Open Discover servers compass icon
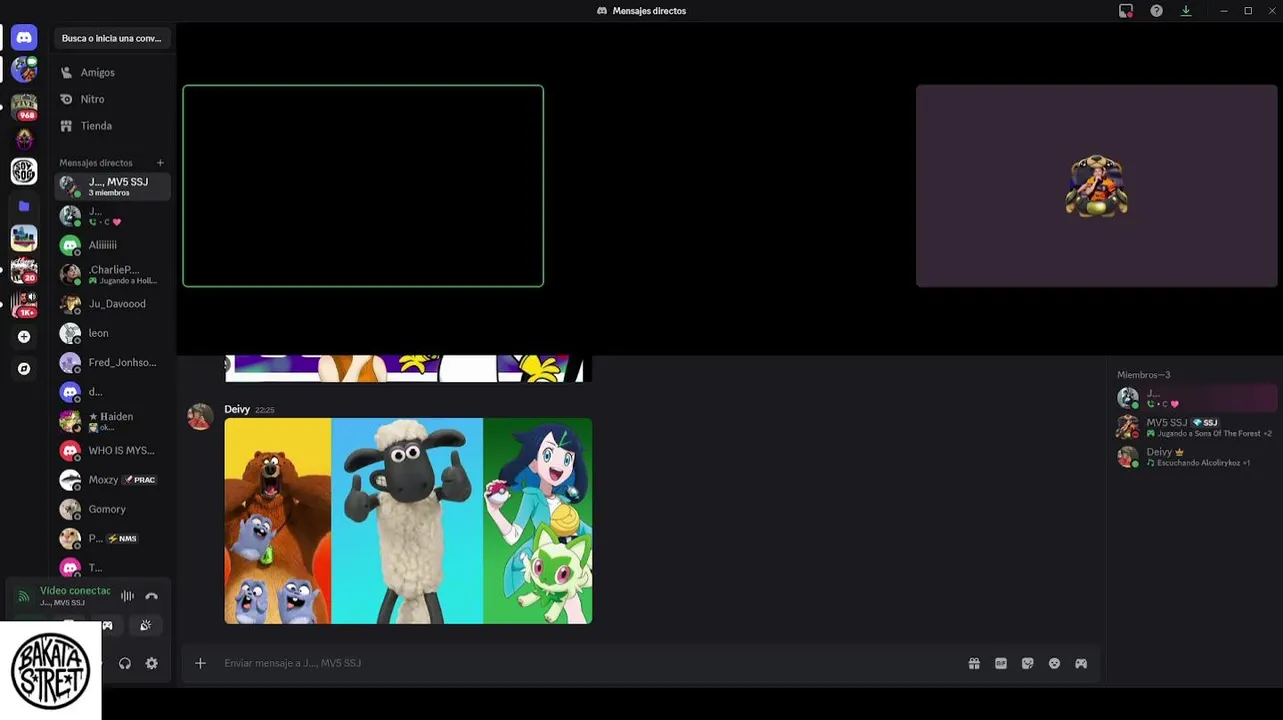Screen dimensions: 1283x720 (24, 369)
